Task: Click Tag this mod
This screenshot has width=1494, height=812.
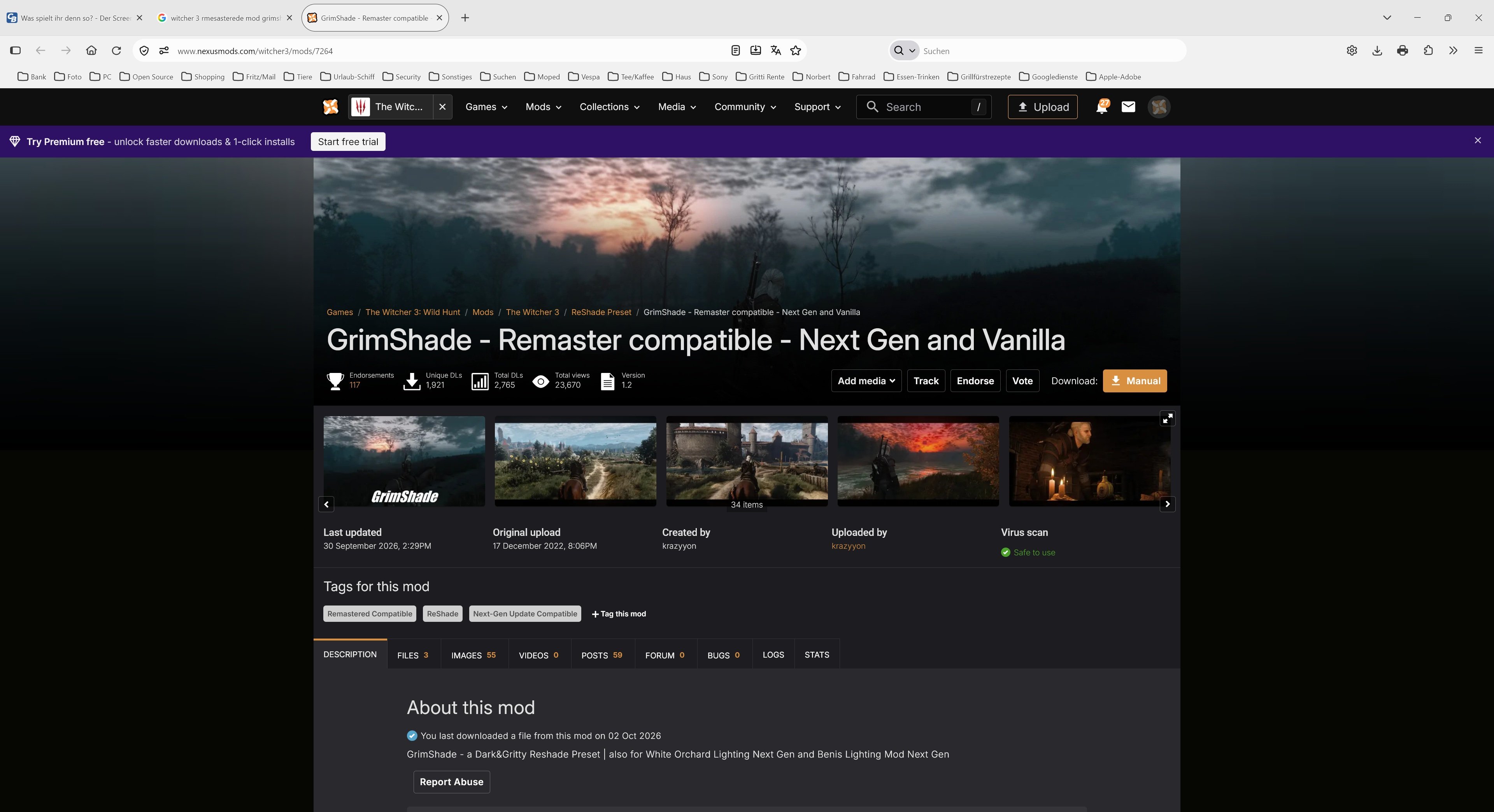Action: (618, 614)
